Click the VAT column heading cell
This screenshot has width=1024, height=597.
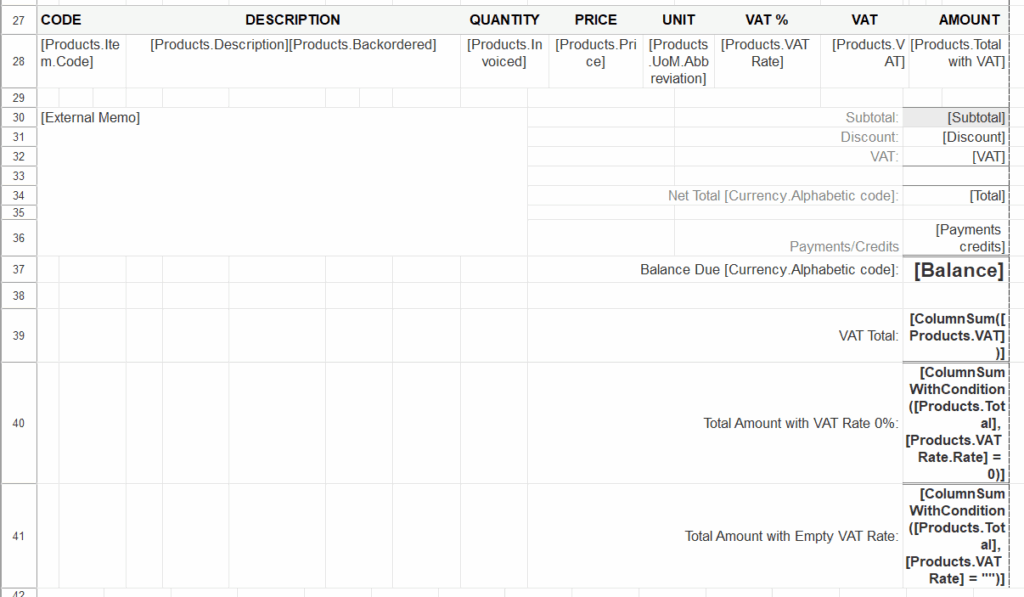coord(864,20)
